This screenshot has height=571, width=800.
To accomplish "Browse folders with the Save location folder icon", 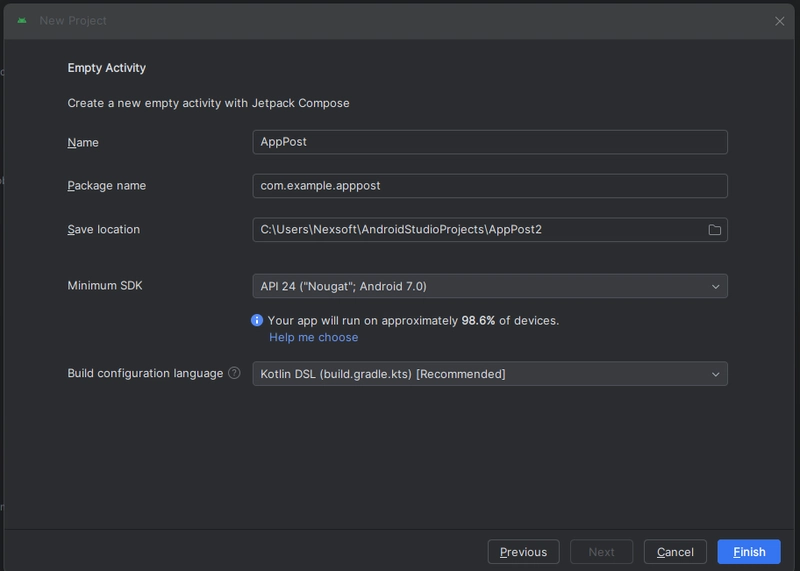I will click(714, 230).
